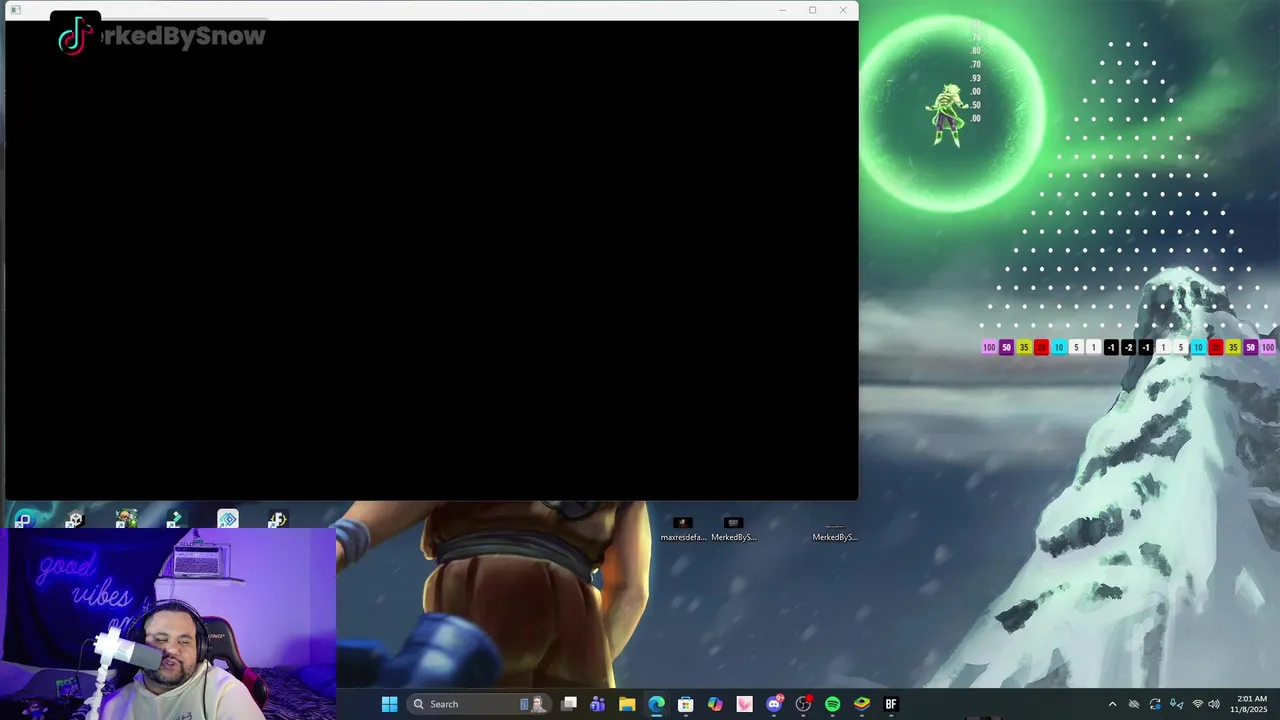
Task: Show hidden system tray icons
Action: [1112, 705]
